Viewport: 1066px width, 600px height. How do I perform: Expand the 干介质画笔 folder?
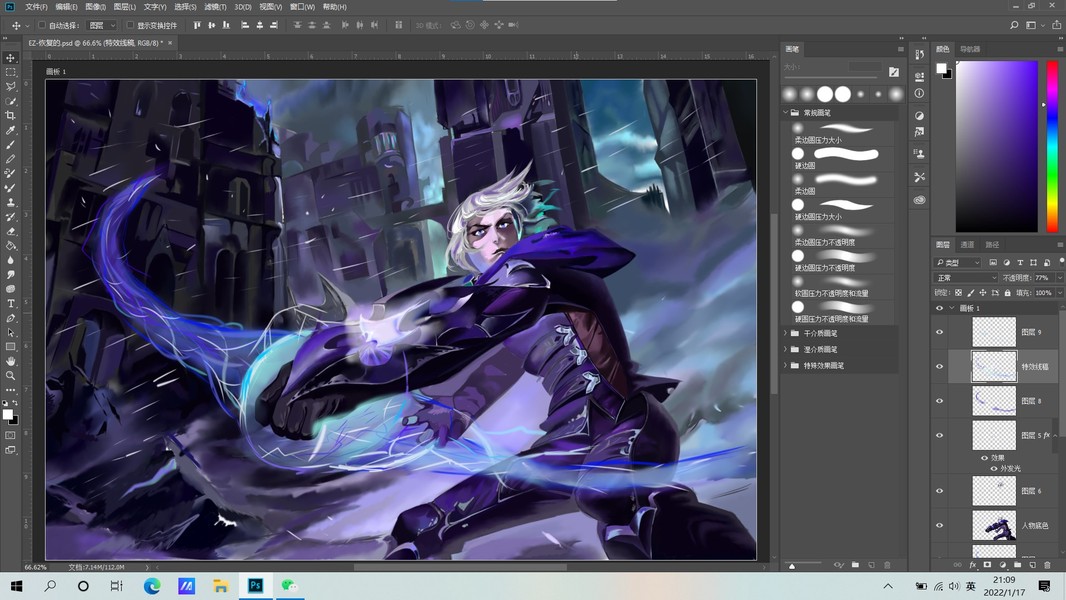click(x=785, y=333)
